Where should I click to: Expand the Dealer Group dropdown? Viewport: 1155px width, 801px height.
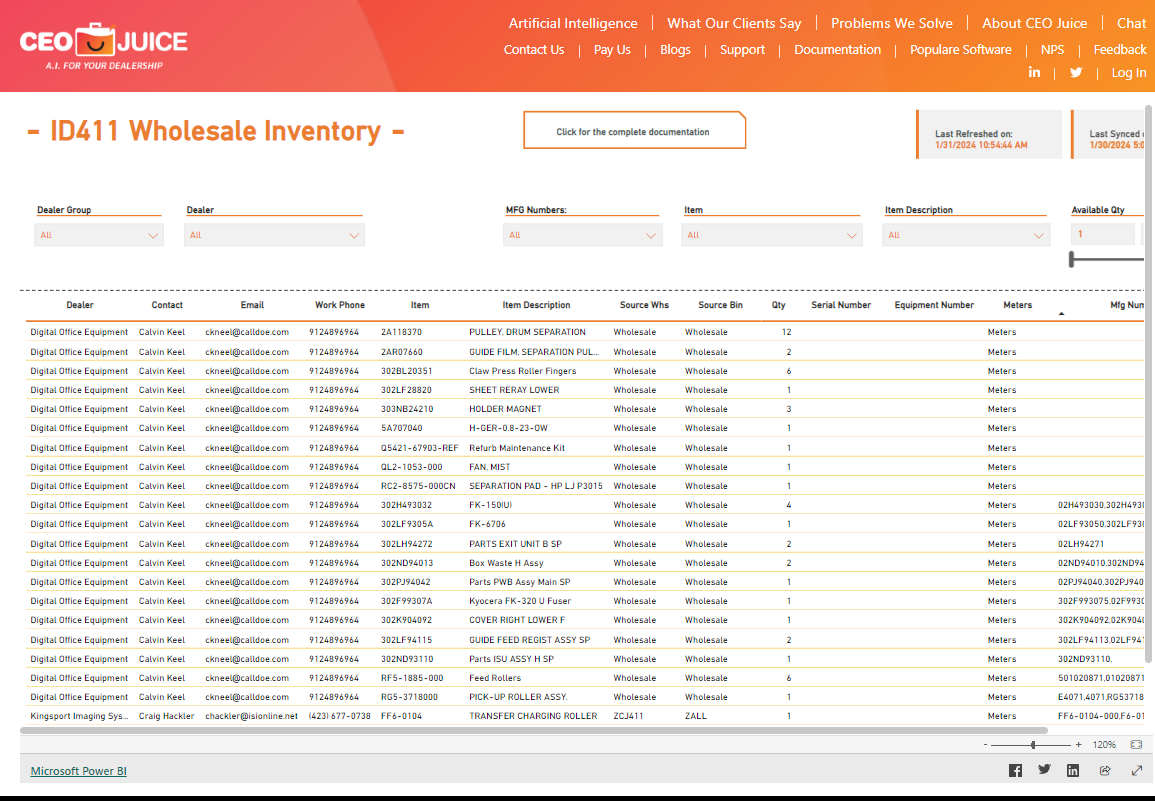[99, 235]
